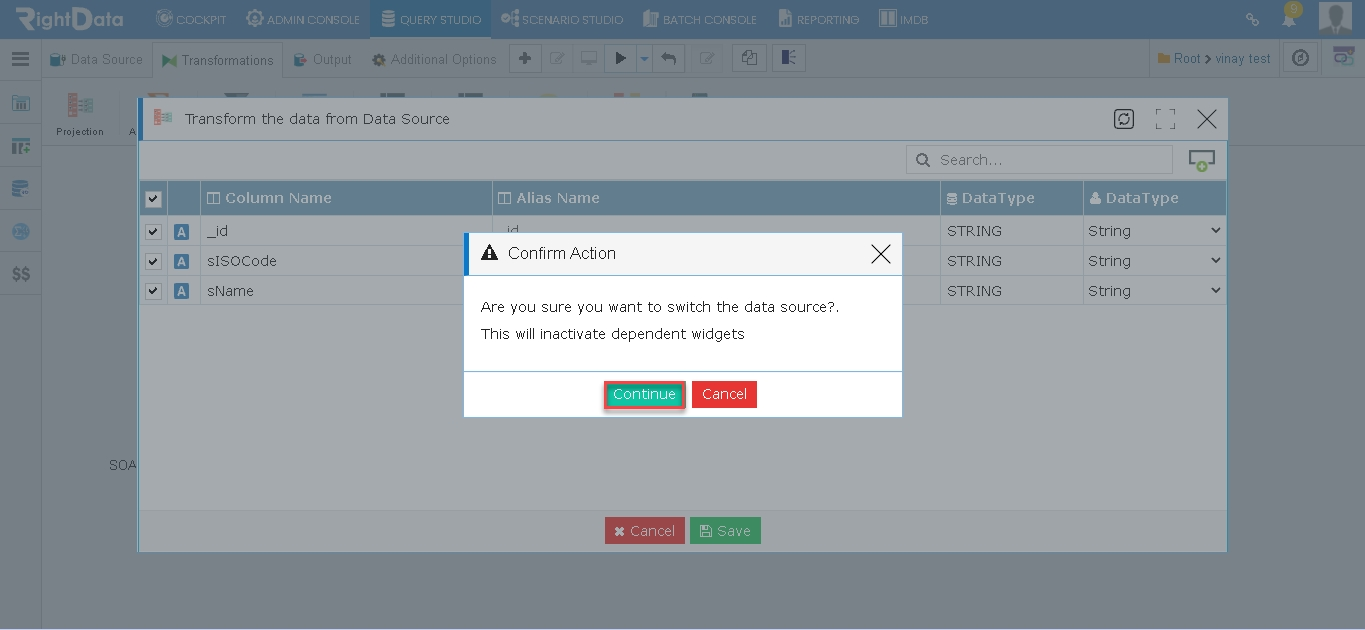Viewport: 1365px width, 630px height.
Task: Click the plus add icon in toolbar
Action: click(x=524, y=59)
